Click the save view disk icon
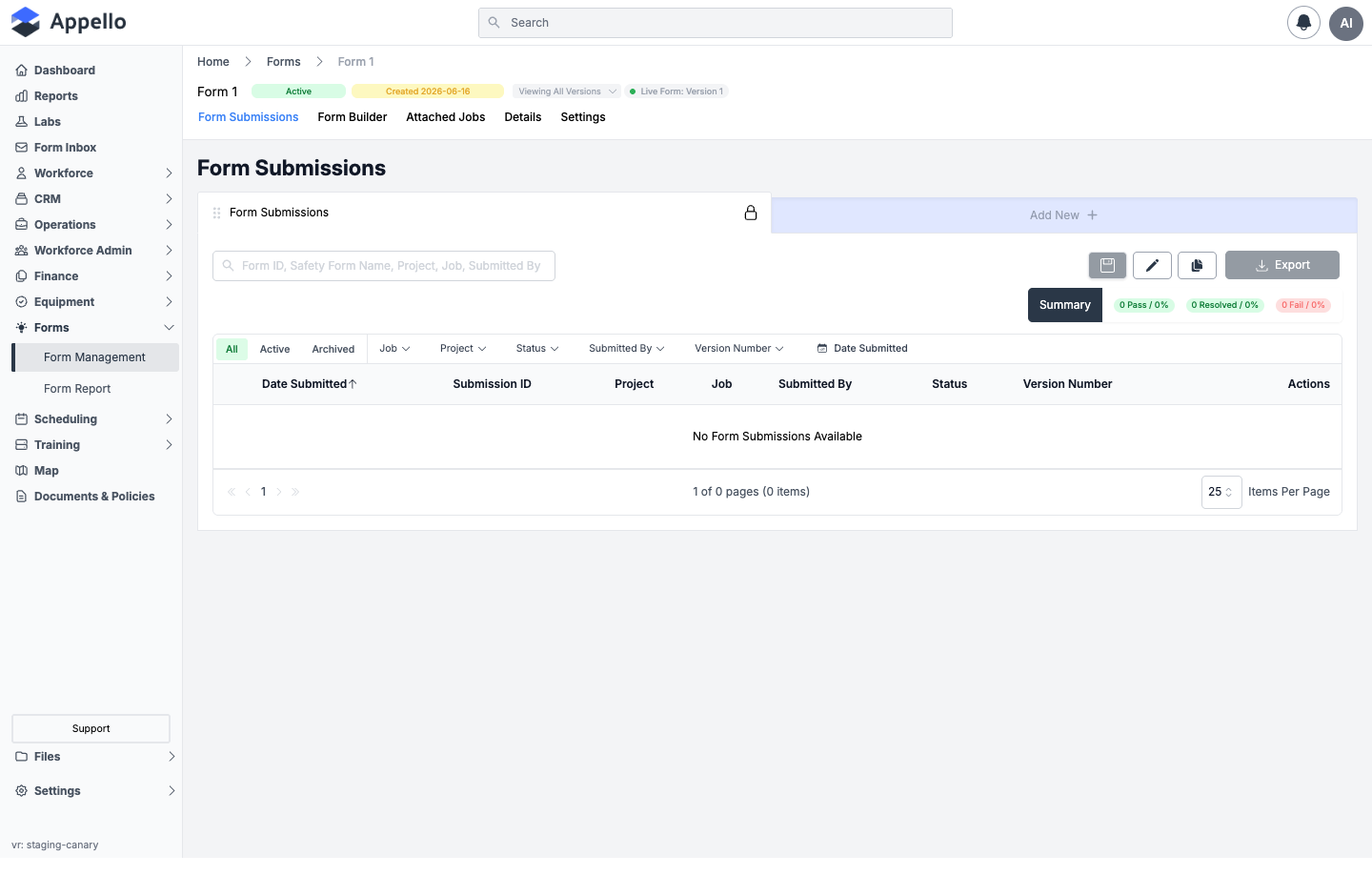This screenshot has width=1372, height=875. (1107, 265)
